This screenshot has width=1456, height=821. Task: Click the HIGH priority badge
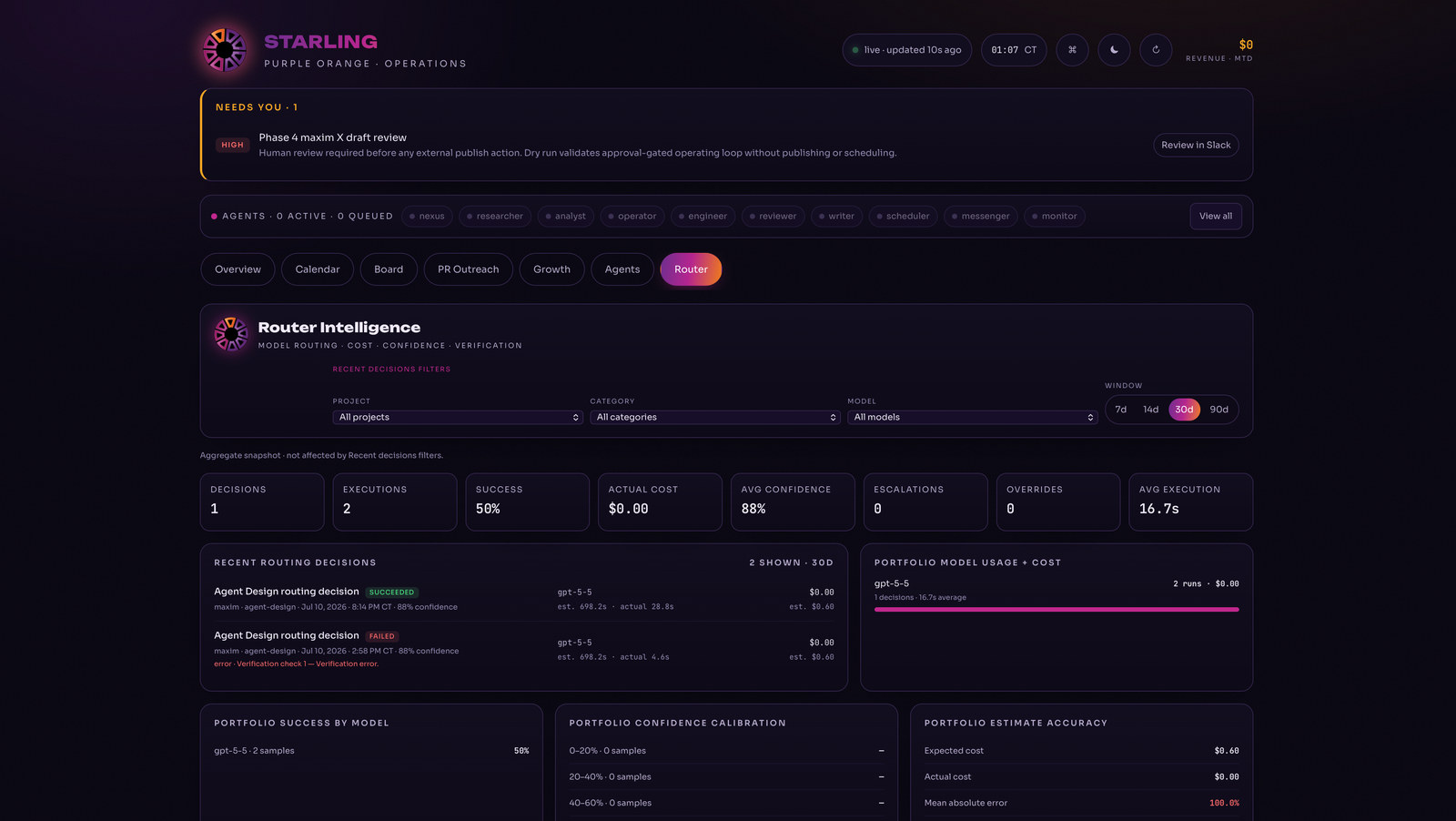[x=232, y=145]
